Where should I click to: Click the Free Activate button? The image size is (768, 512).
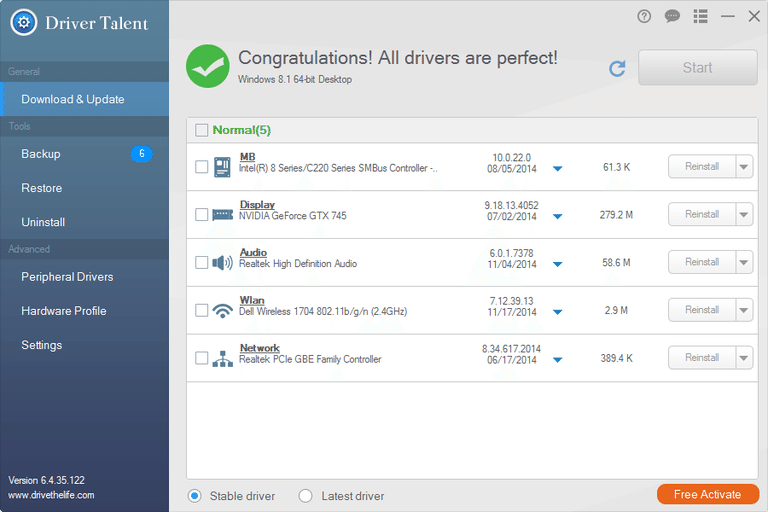tap(708, 494)
